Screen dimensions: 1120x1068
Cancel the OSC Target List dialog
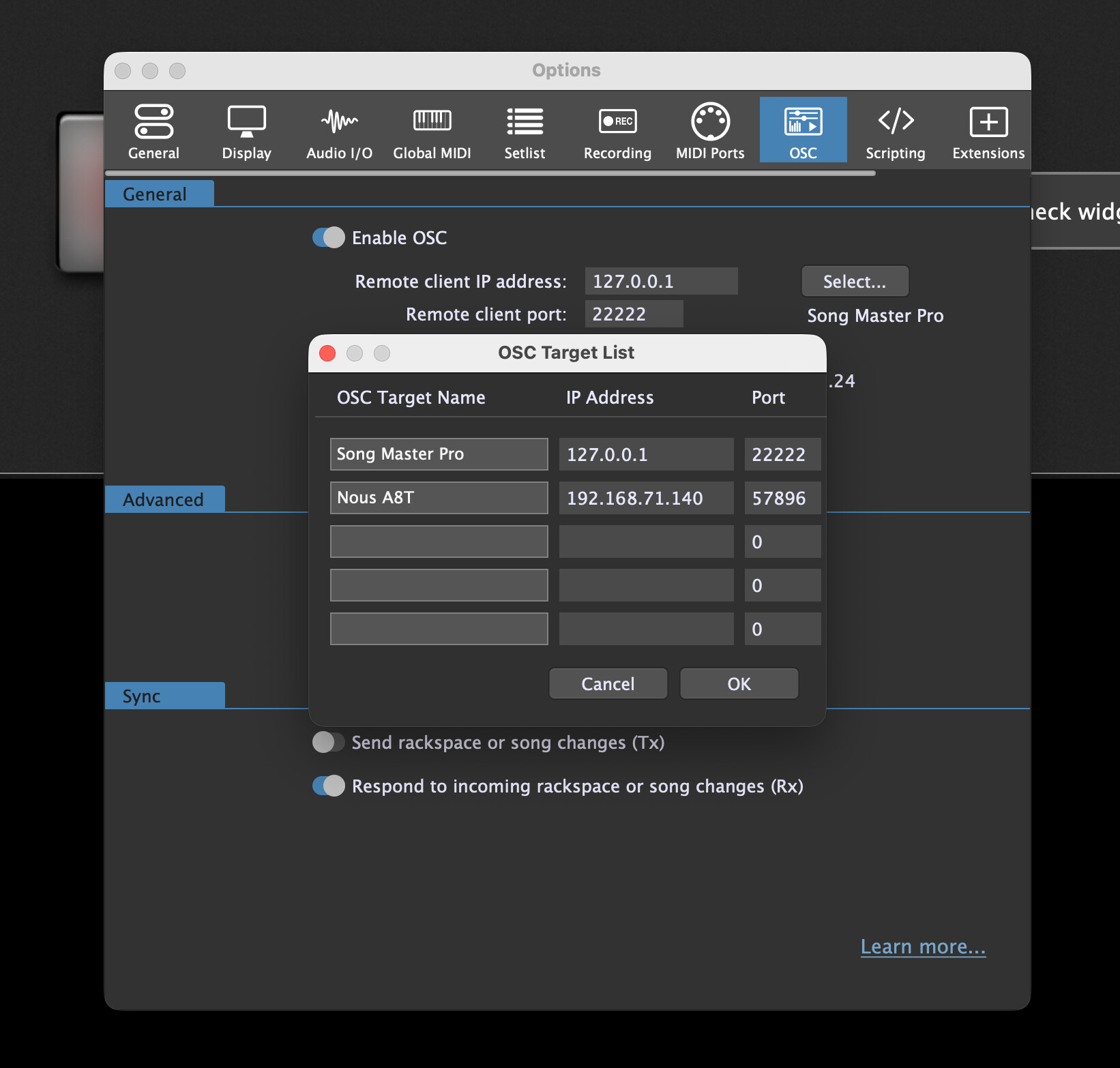point(608,683)
